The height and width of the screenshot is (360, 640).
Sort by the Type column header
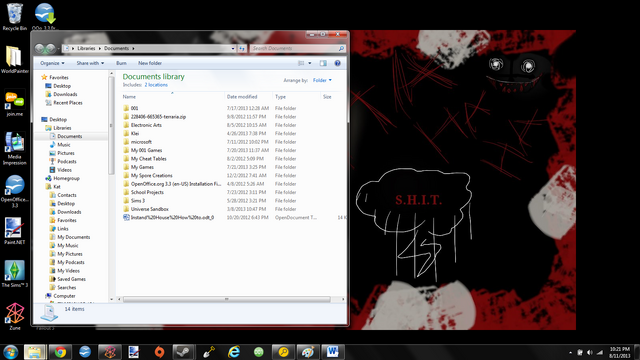coord(280,97)
